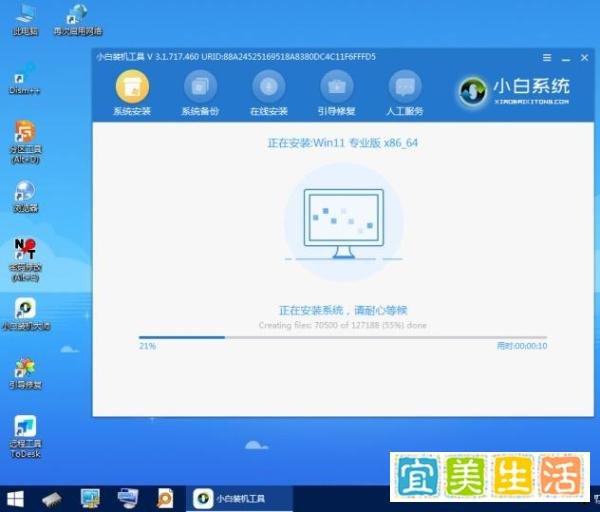Viewport: 600px width, 512px height.
Task: Click the monitor illustration in installer
Action: pos(344,223)
